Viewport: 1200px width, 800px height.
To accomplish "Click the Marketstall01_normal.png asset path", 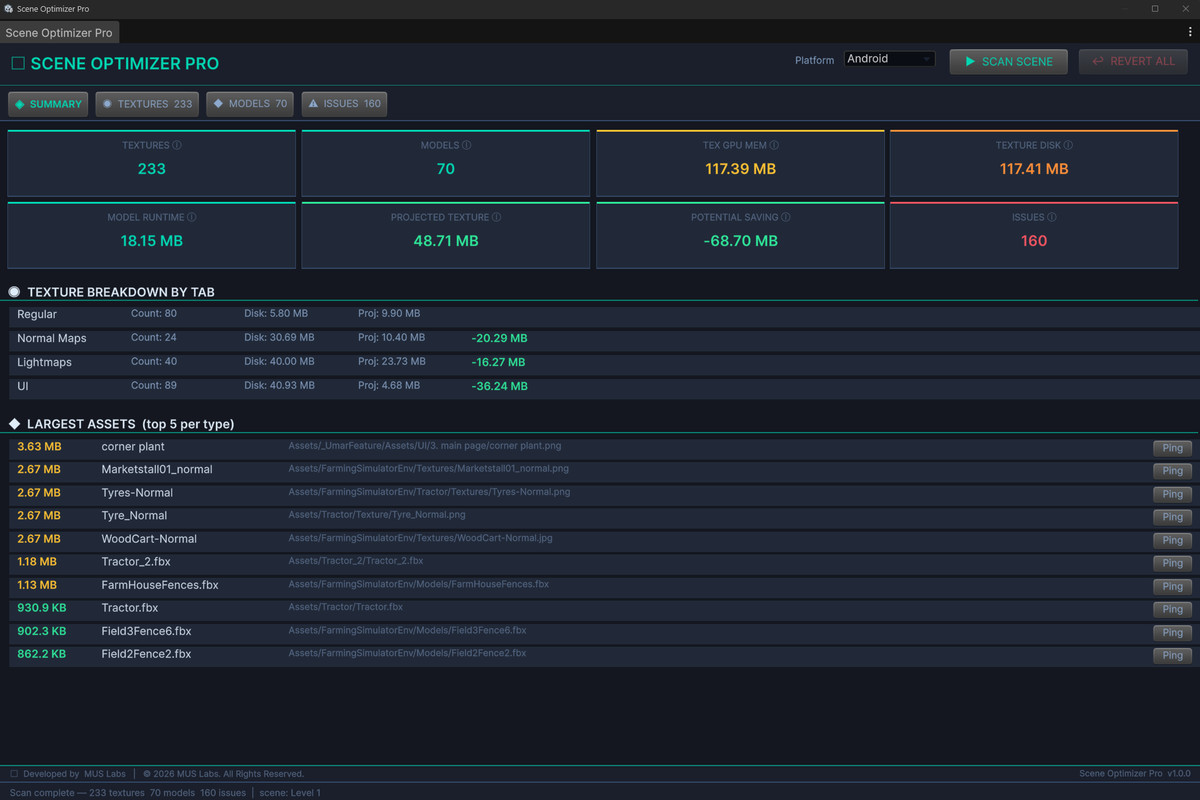I will (429, 468).
